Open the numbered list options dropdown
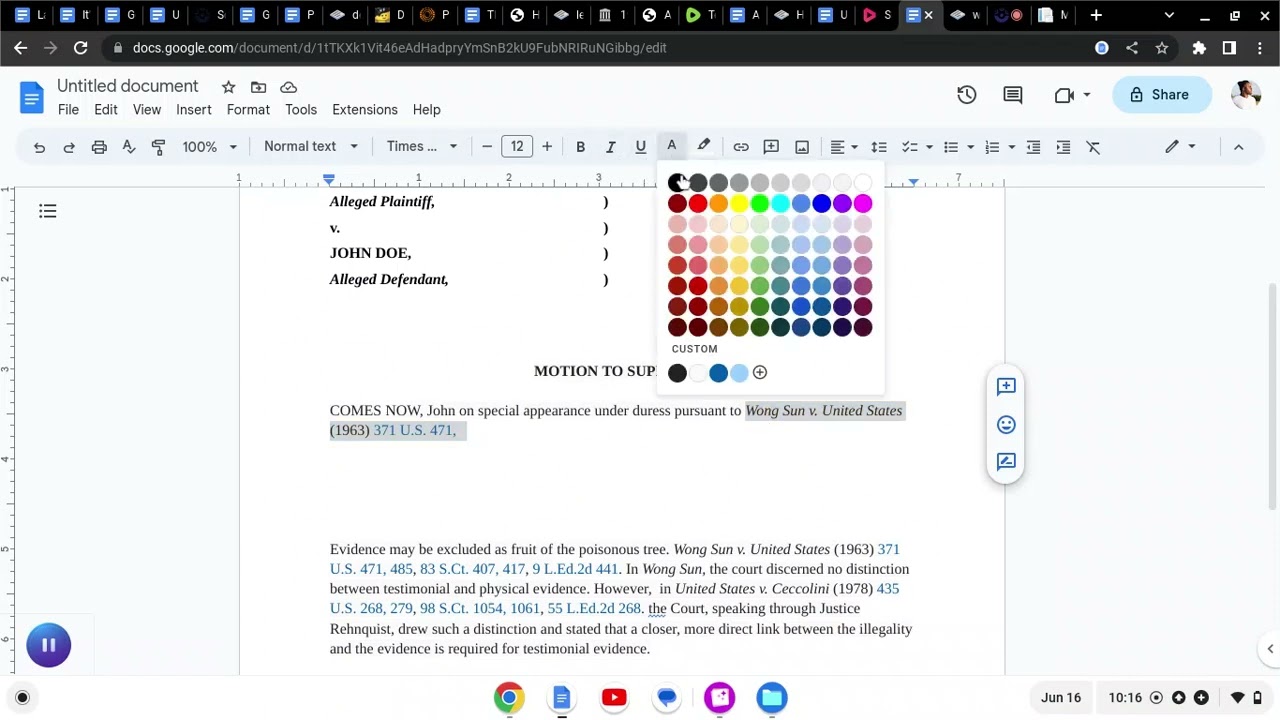This screenshot has width=1280, height=720. coord(999,147)
